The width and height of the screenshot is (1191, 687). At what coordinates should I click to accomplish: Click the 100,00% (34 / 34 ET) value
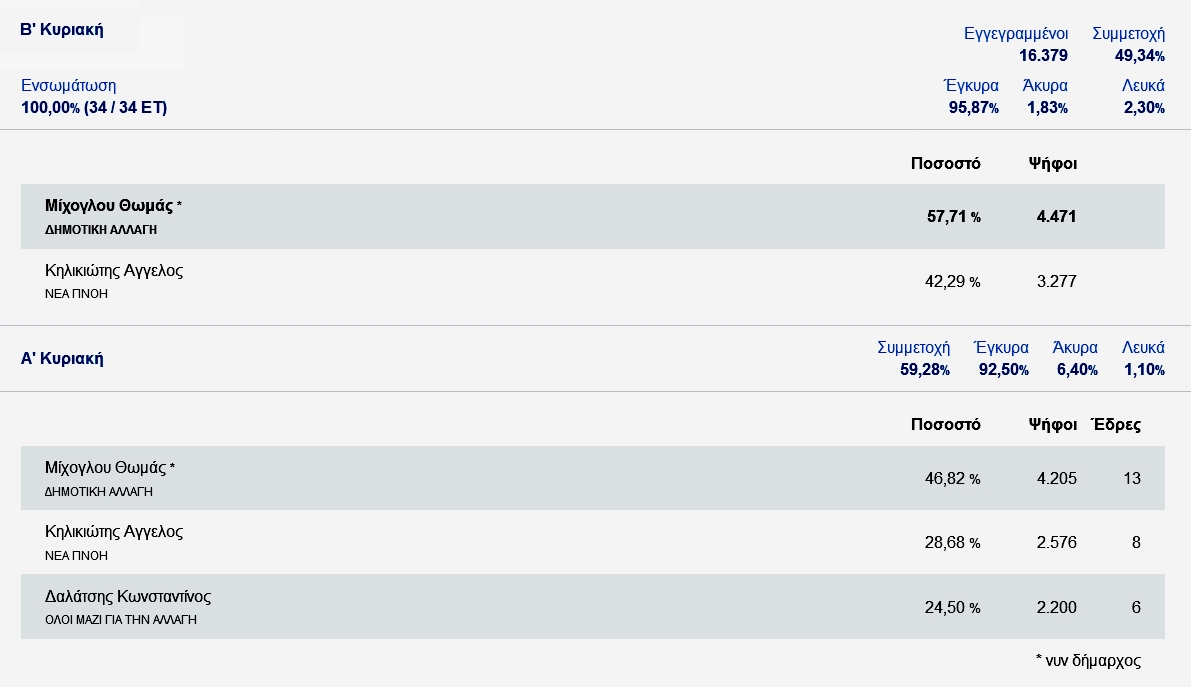94,107
